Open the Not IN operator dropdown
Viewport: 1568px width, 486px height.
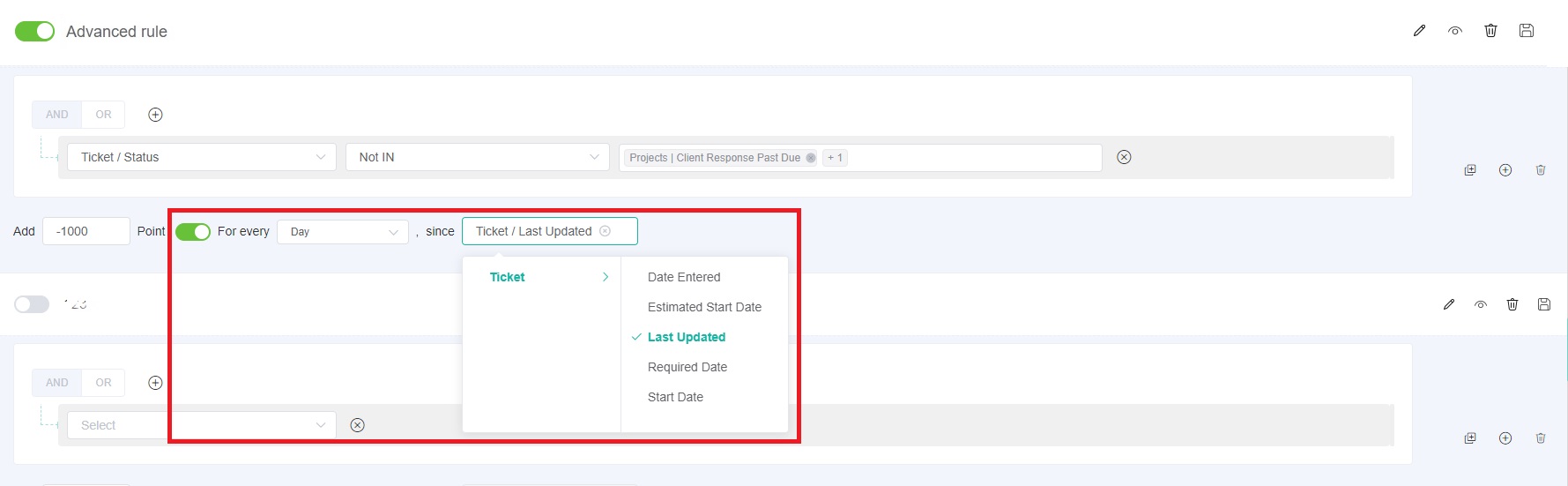pos(477,157)
